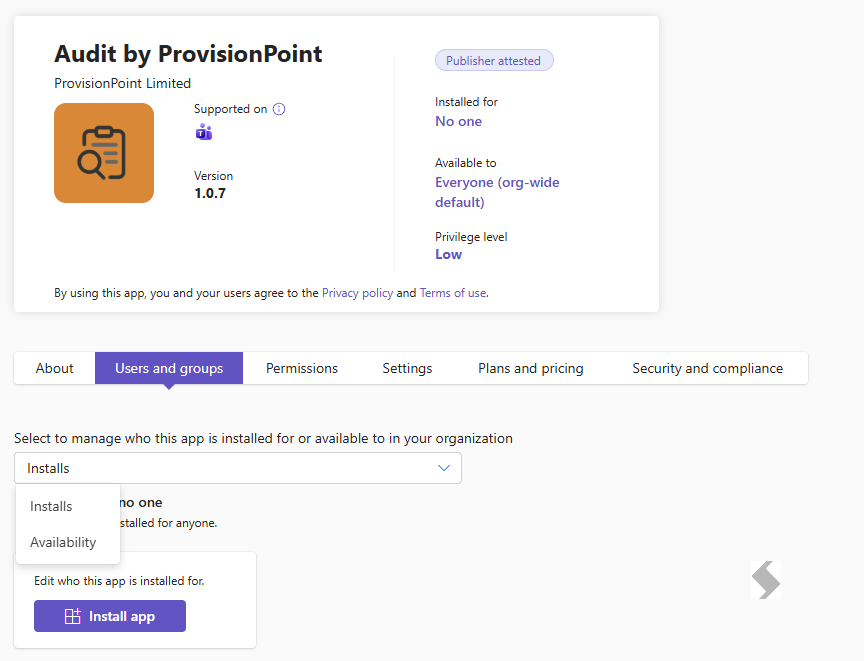Click the Install app button
864x661 pixels.
point(110,616)
